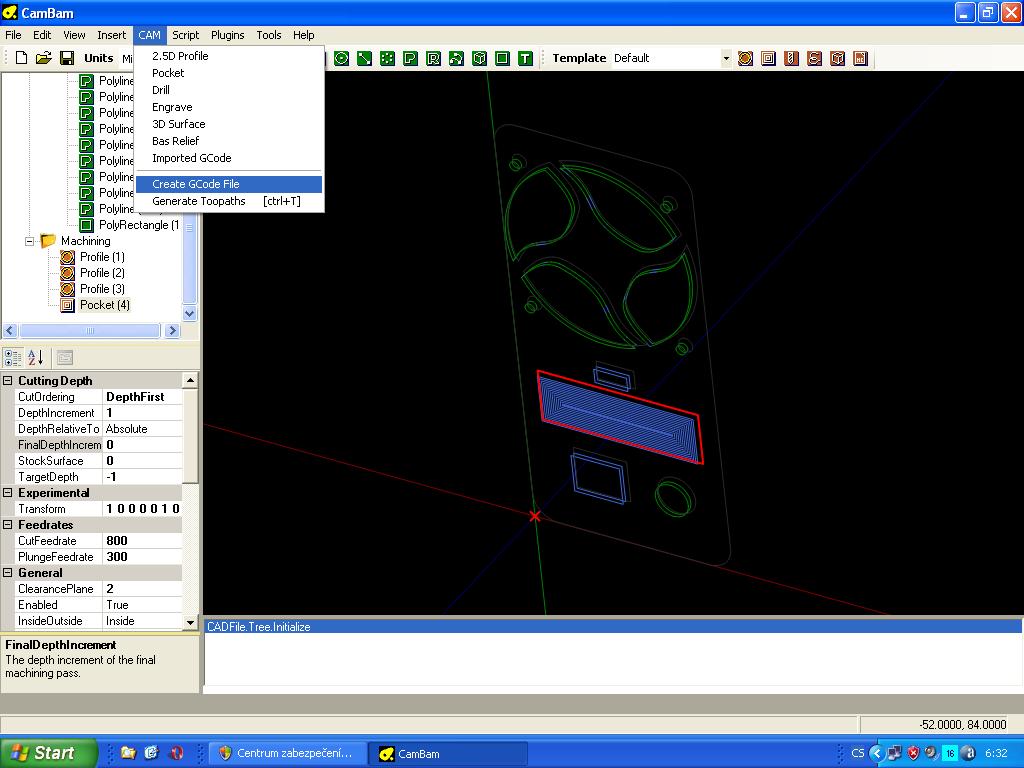1024x768 pixels.
Task: Collapse the Machining folder in tree
Action: 30,241
